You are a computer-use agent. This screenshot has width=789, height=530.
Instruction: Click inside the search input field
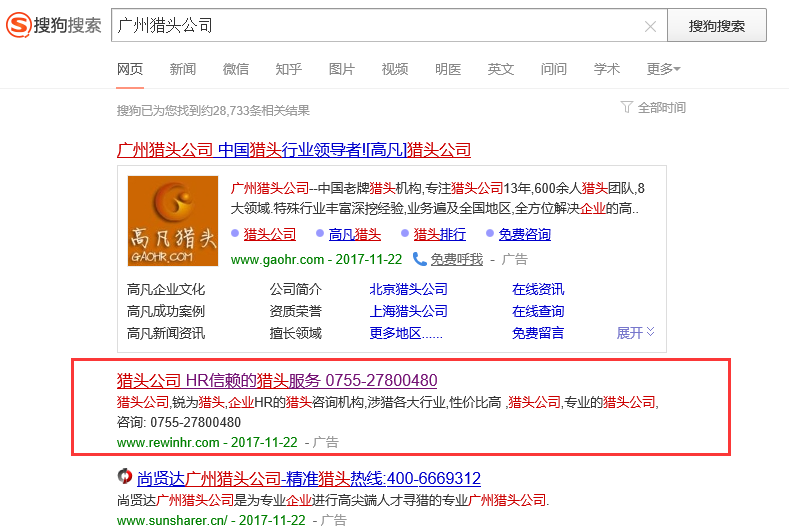click(370, 26)
